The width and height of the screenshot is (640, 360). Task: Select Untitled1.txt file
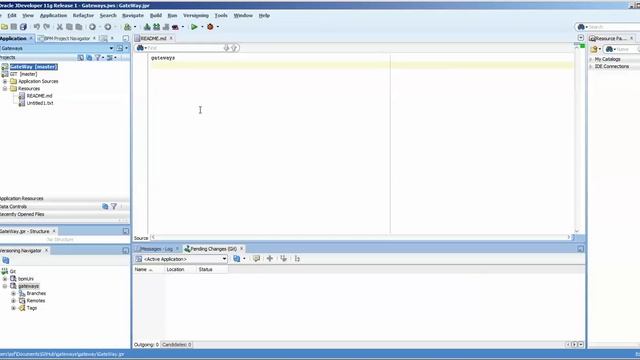[x=40, y=103]
